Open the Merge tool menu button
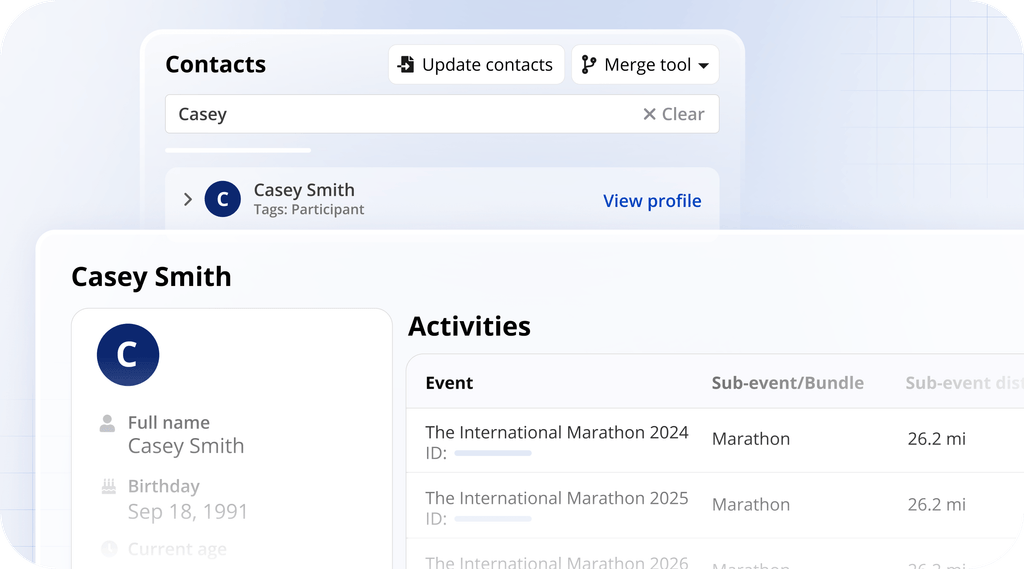This screenshot has width=1024, height=569. click(645, 64)
